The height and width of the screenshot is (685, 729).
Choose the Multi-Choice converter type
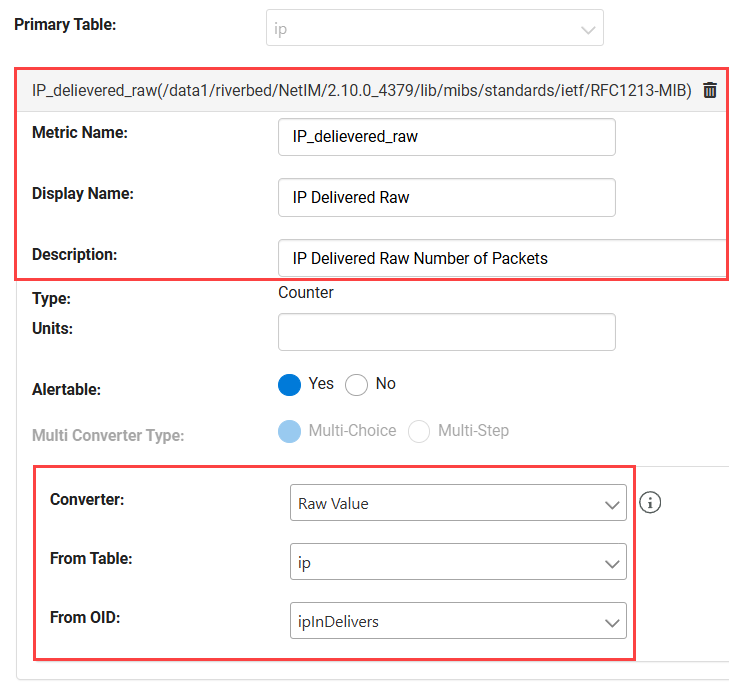click(x=289, y=431)
